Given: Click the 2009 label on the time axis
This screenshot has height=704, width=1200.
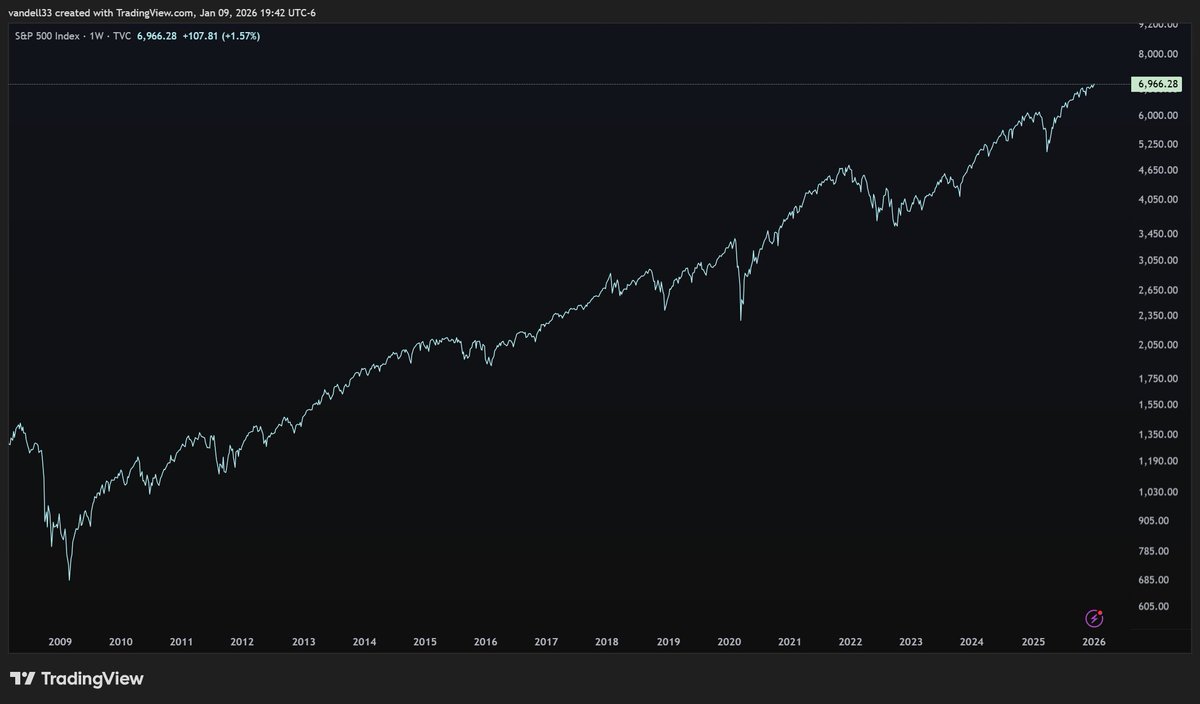Looking at the screenshot, I should point(60,642).
